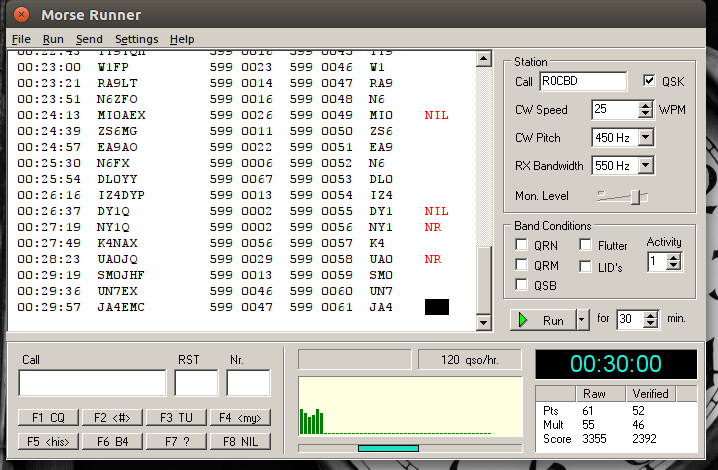Open the Send menu

89,39
